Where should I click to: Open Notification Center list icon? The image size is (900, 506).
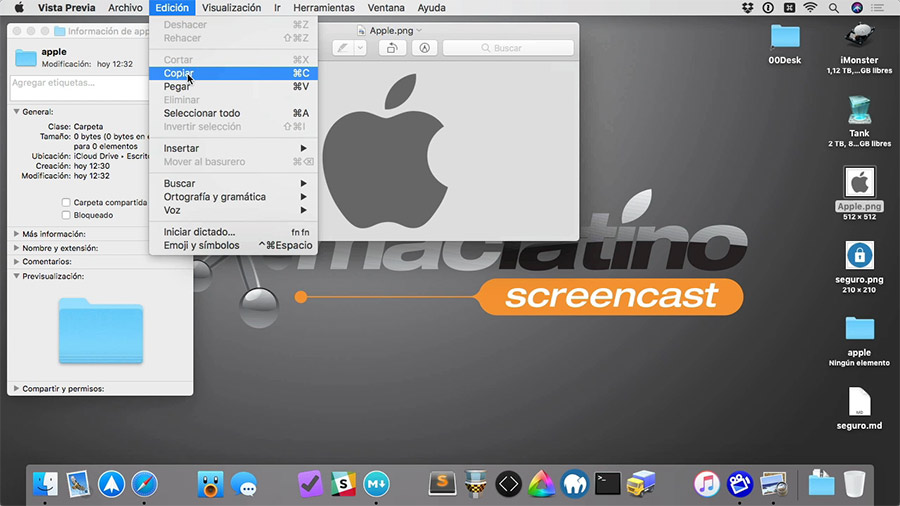pyautogui.click(x=878, y=7)
